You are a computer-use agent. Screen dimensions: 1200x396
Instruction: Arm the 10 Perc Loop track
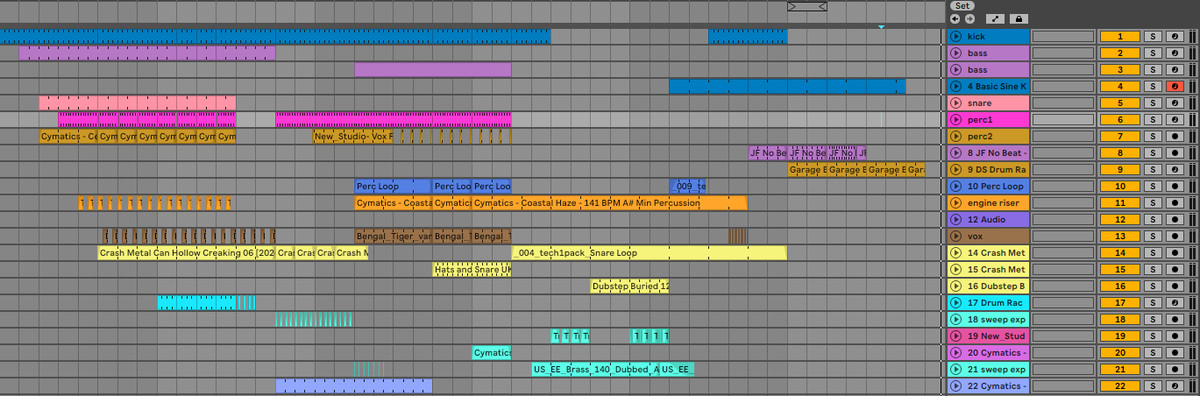click(1174, 186)
